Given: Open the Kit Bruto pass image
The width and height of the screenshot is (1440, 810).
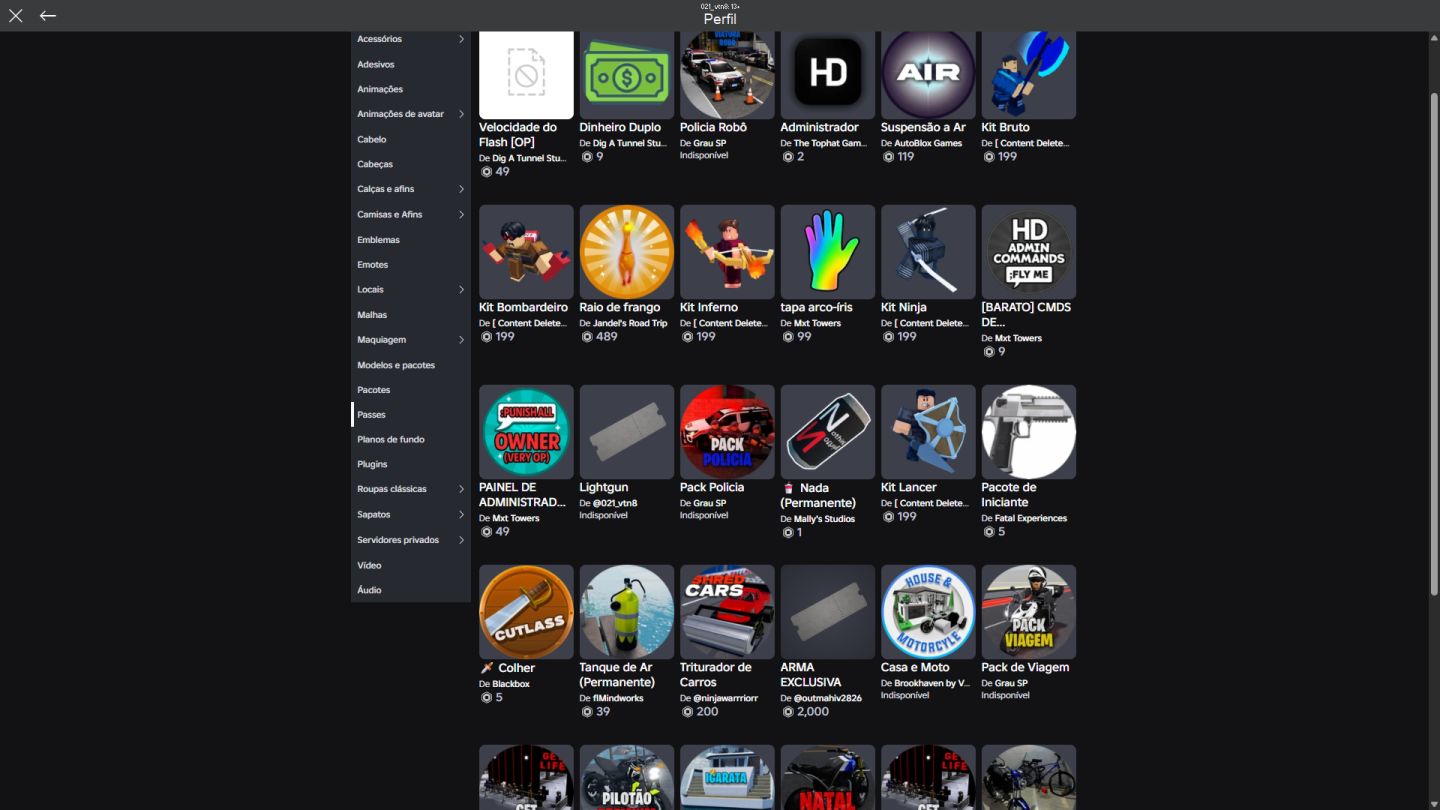Looking at the screenshot, I should (1029, 75).
